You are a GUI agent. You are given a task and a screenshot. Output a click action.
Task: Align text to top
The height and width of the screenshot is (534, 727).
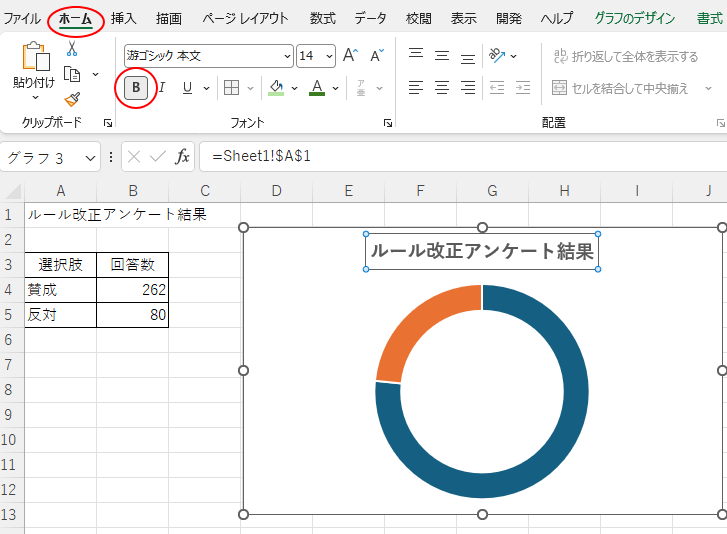pyautogui.click(x=416, y=55)
